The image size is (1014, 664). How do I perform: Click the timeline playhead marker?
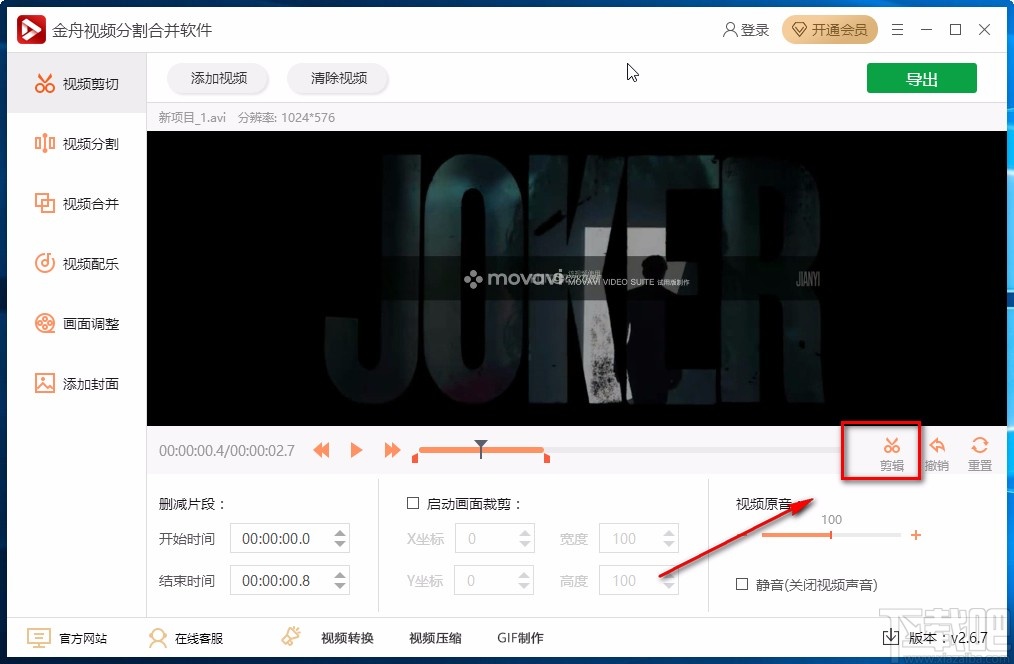[x=480, y=449]
